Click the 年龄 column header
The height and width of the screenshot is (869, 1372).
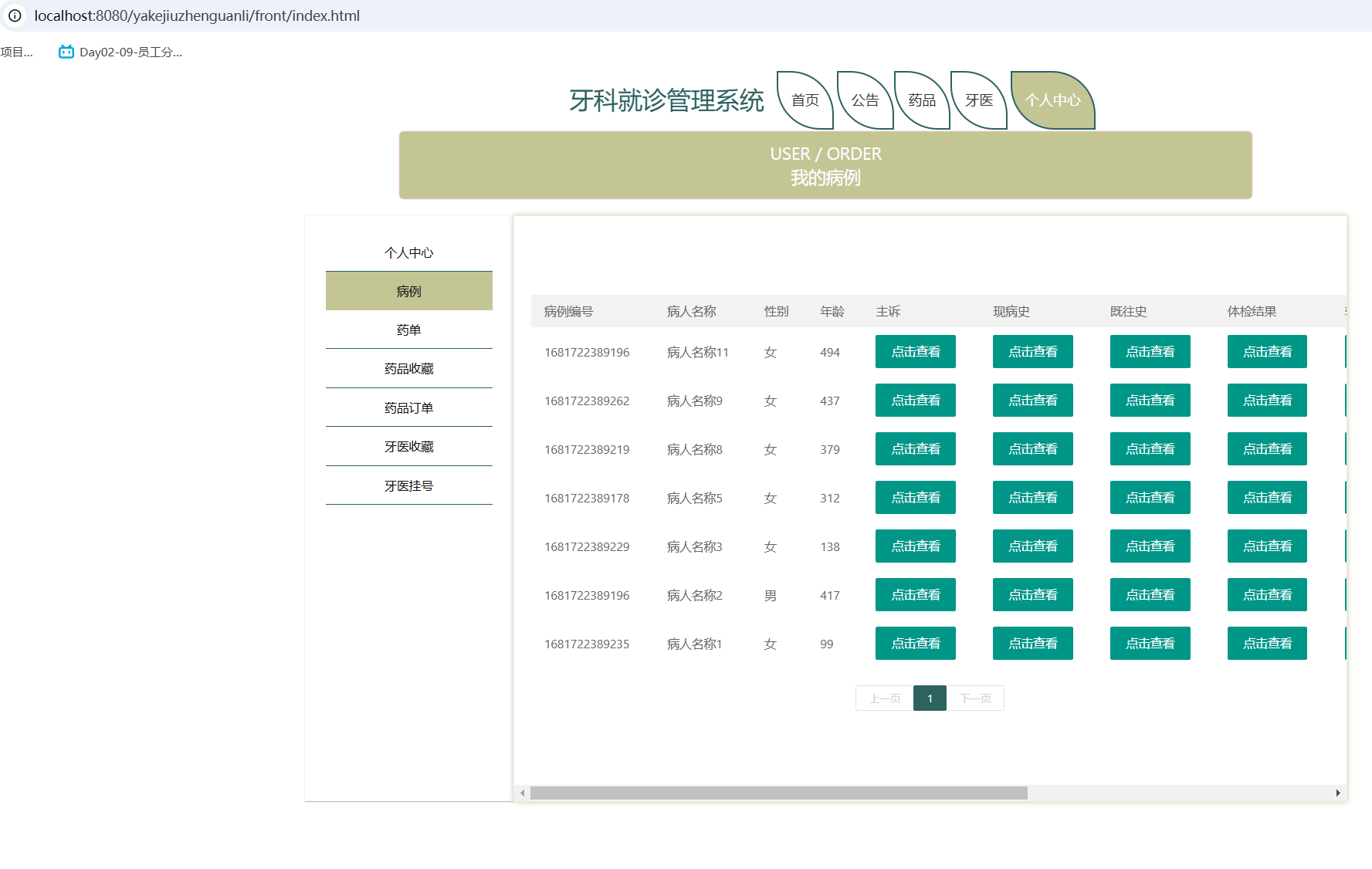coord(832,312)
